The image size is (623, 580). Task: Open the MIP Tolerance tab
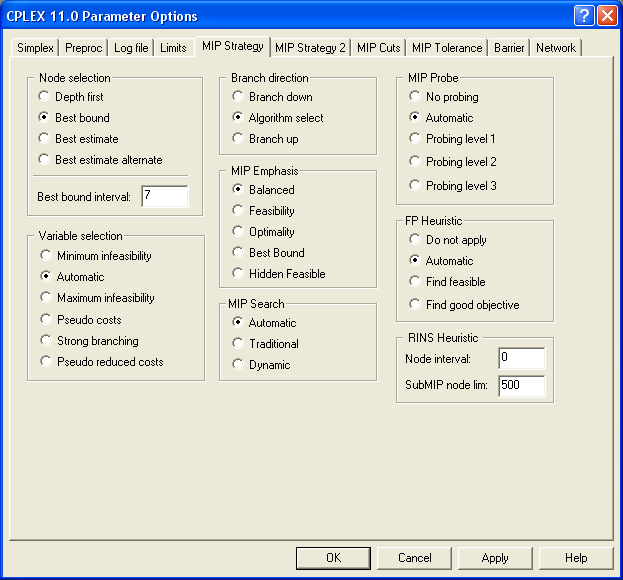(447, 48)
